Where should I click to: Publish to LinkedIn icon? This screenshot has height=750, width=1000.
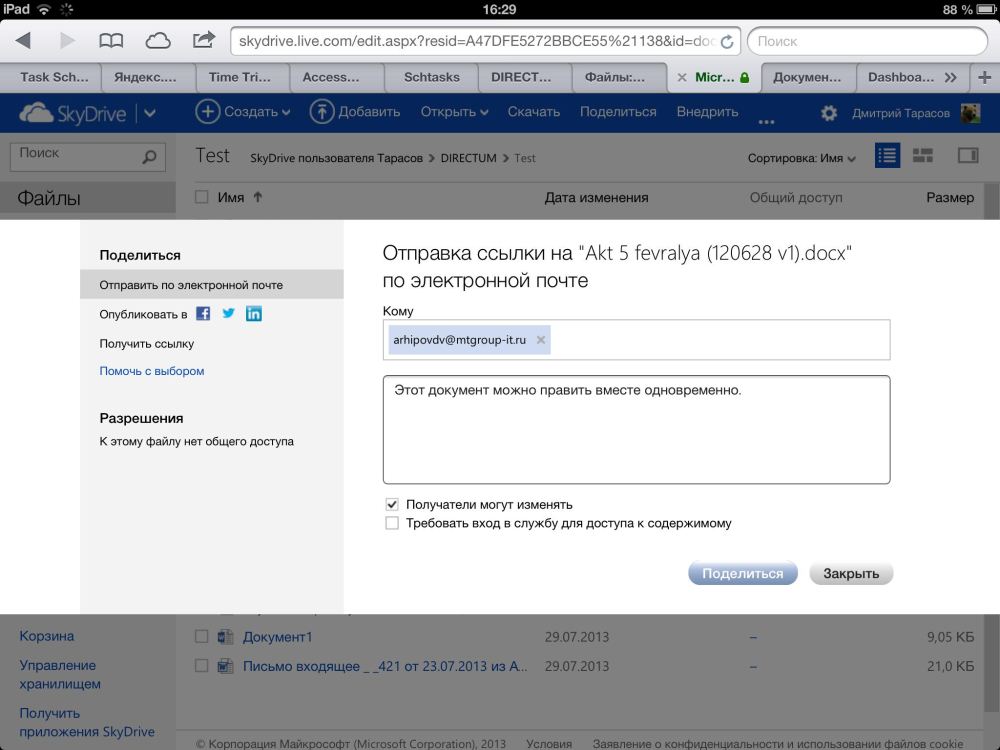[254, 314]
